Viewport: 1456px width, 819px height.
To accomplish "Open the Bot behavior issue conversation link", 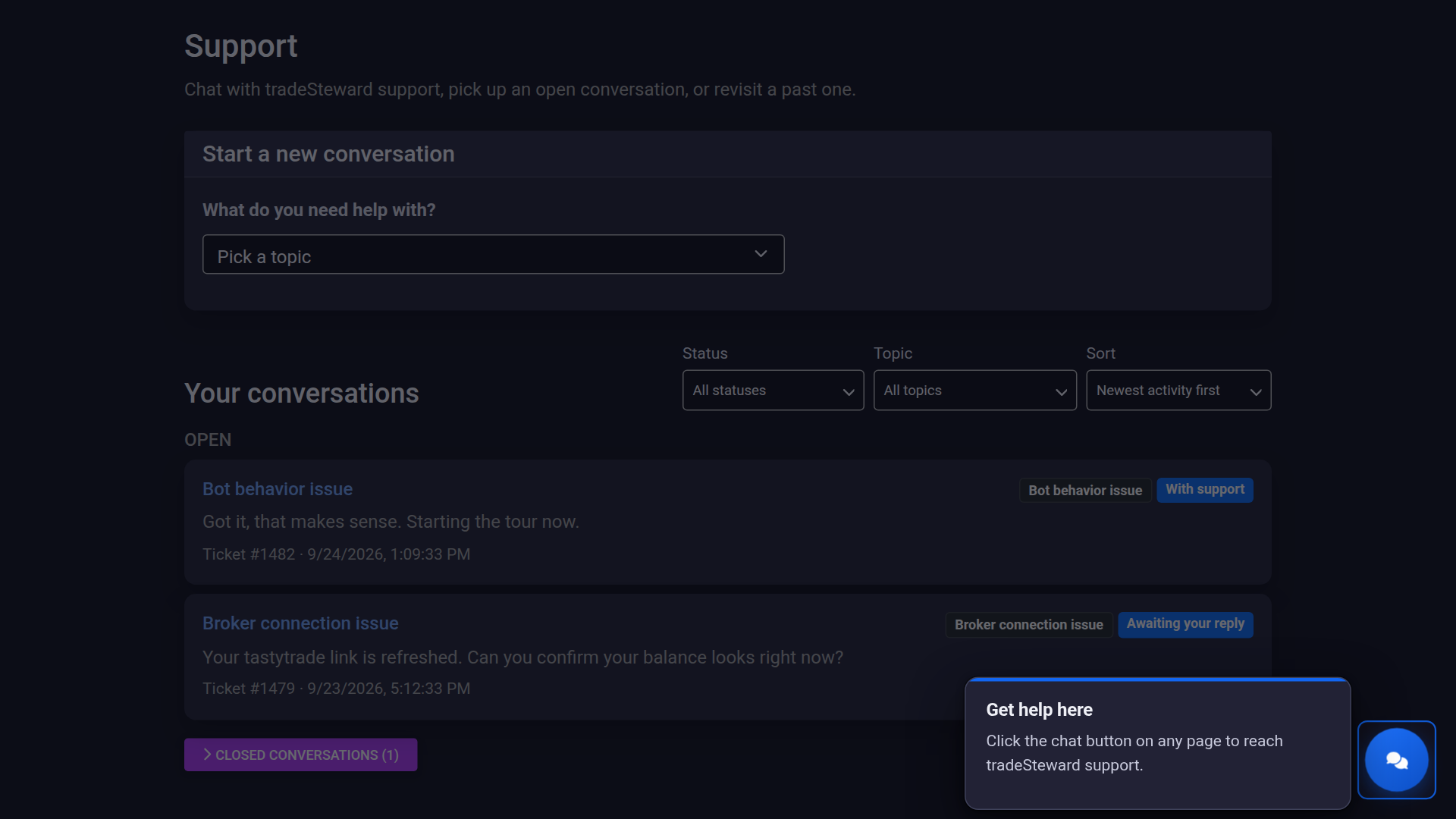I will 278,489.
